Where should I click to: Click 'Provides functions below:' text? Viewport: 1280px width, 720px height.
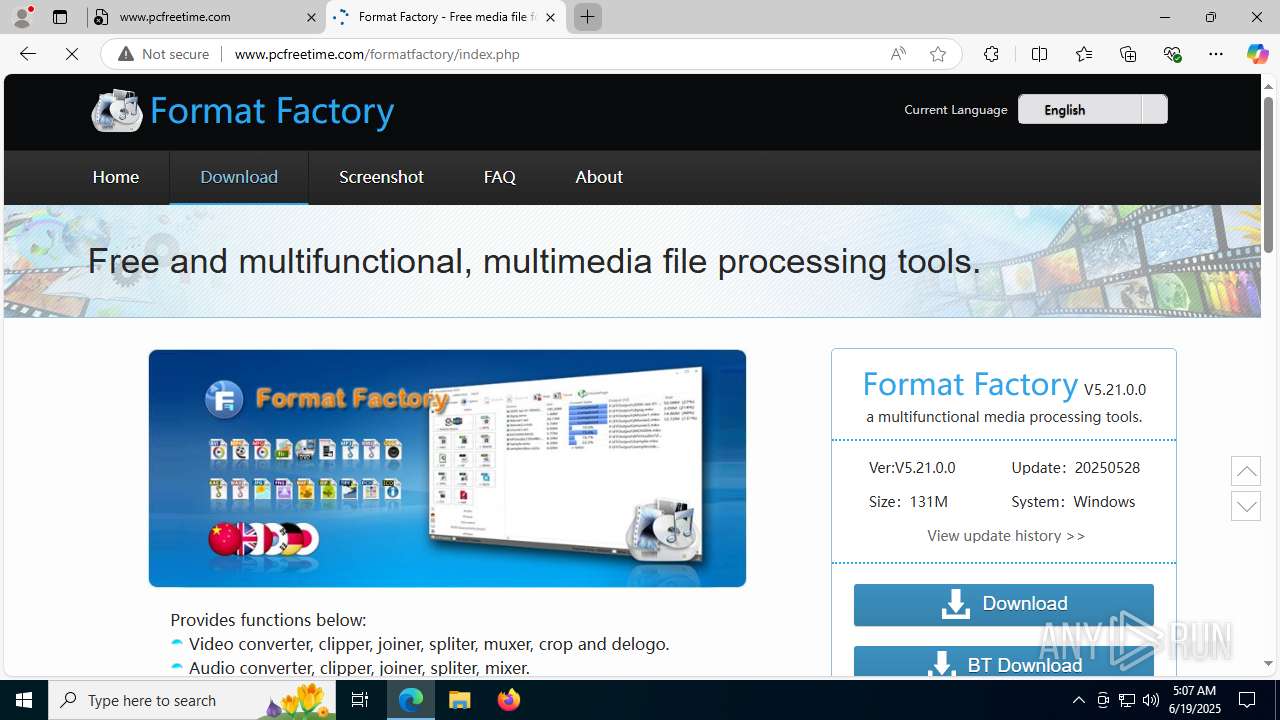point(268,620)
